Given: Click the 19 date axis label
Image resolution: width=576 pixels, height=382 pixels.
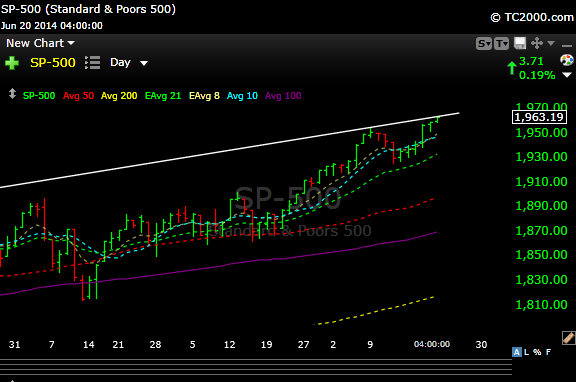Looking at the screenshot, I should 266,345.
